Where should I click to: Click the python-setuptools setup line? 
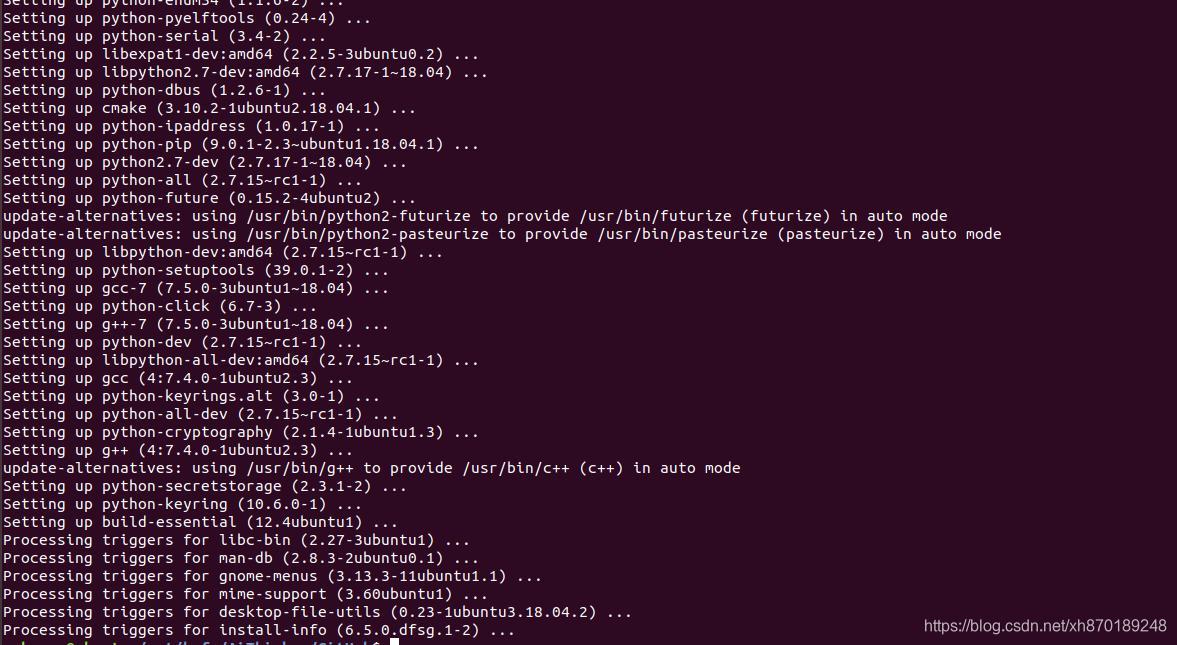[x=196, y=270]
